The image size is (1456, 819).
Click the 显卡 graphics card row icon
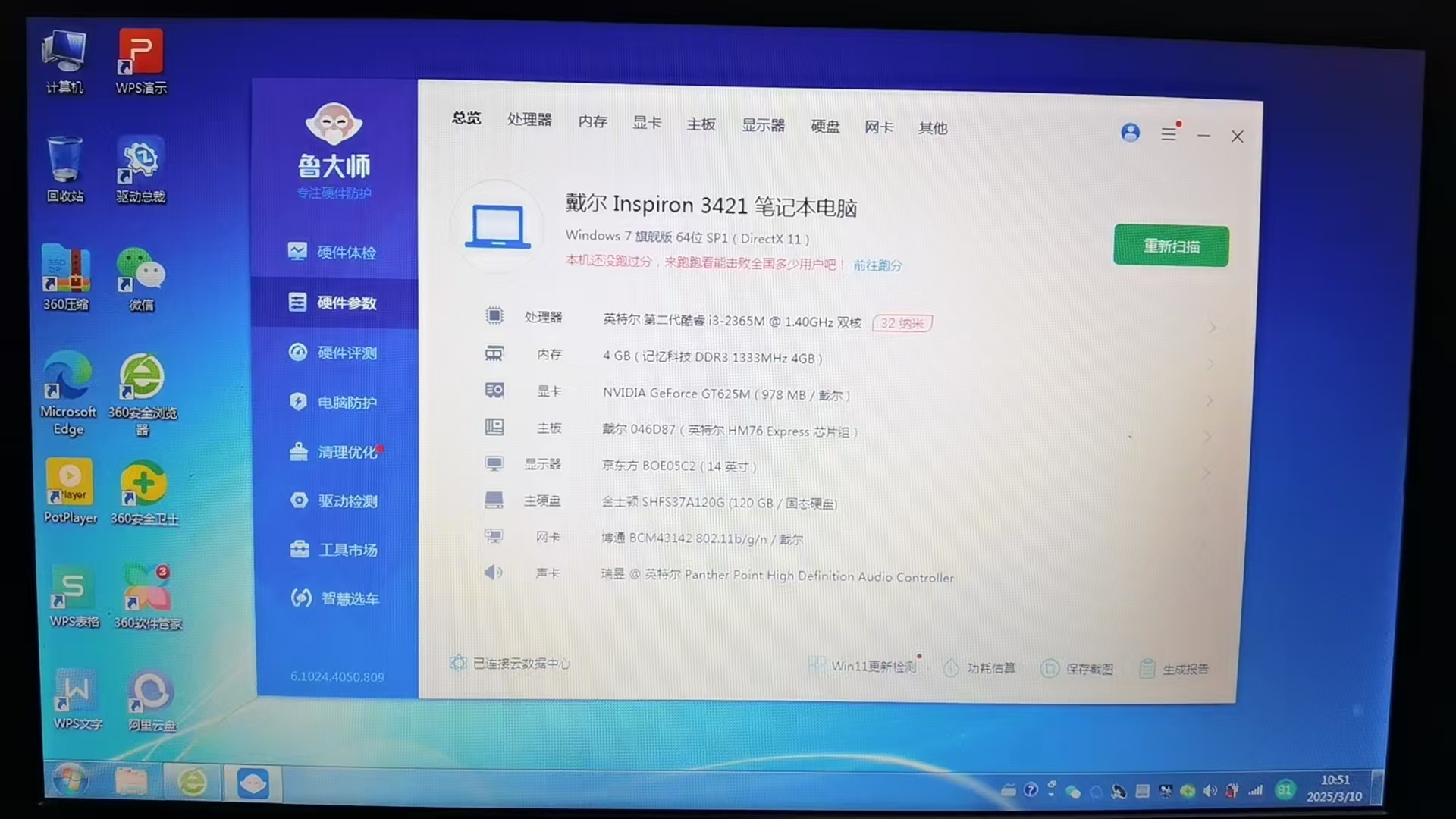(494, 390)
